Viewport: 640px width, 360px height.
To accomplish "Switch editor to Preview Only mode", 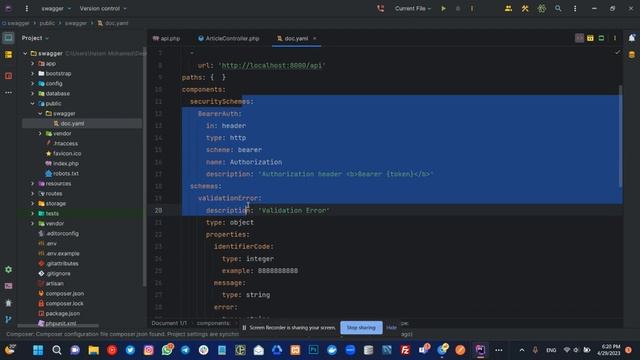I will coord(601,38).
